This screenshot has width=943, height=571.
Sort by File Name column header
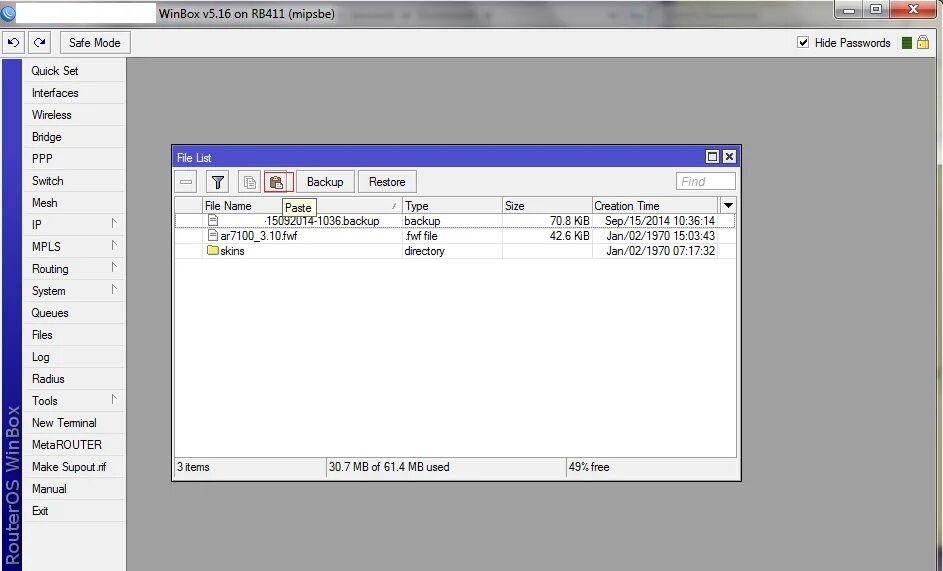[x=302, y=206]
